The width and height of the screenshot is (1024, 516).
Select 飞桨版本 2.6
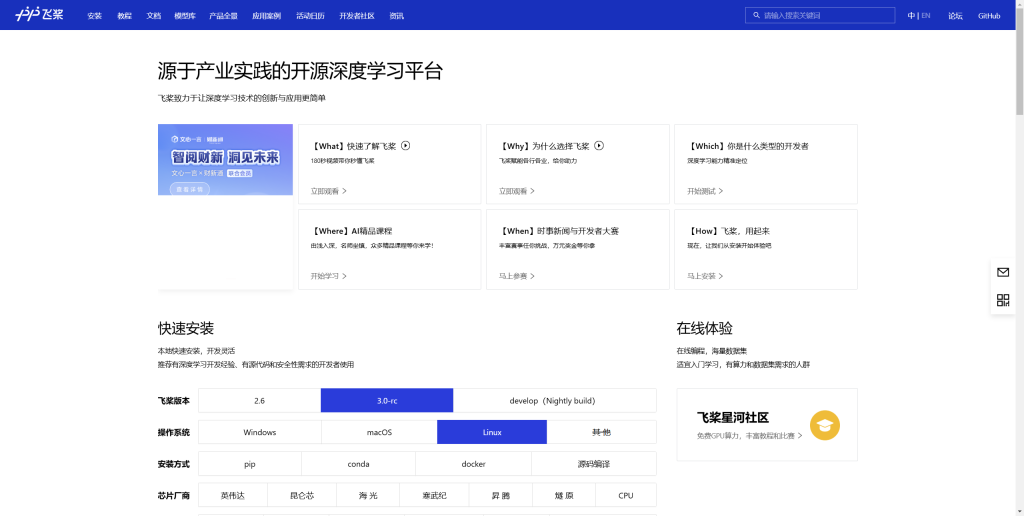click(x=259, y=400)
